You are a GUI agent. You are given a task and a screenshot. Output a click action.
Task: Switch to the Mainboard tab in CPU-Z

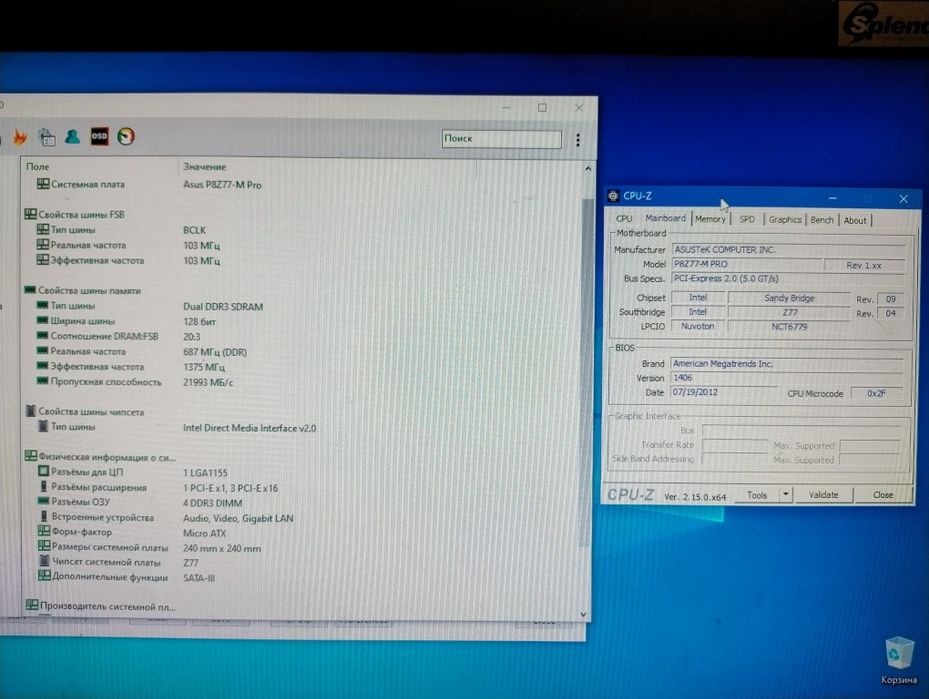(x=665, y=218)
